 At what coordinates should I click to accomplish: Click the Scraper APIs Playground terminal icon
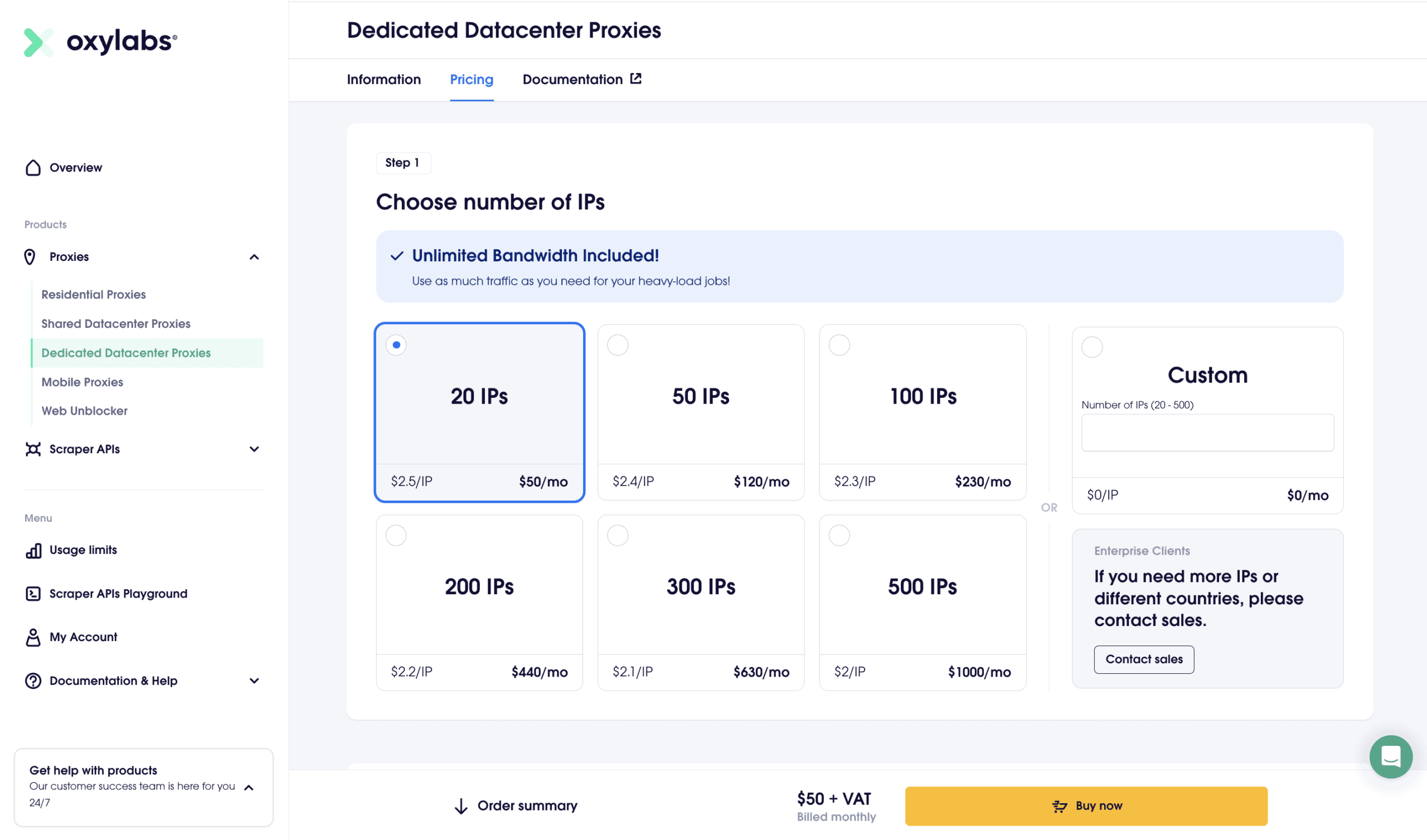33,594
